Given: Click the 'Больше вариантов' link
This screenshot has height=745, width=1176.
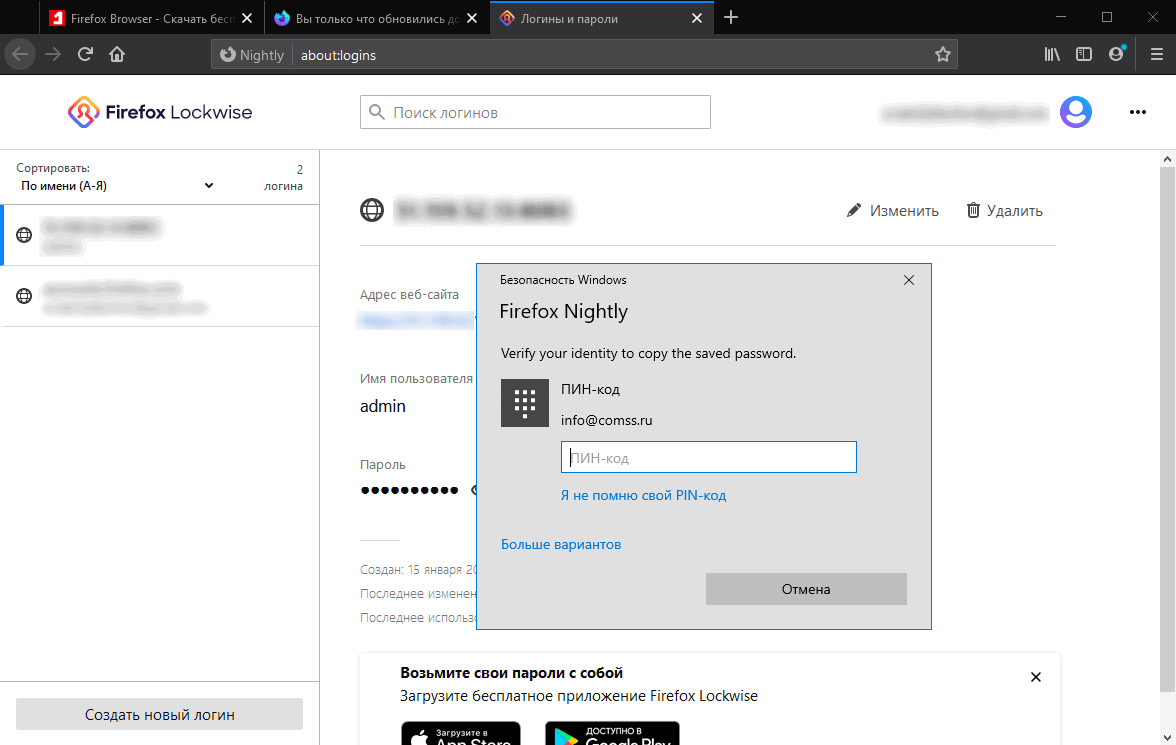Looking at the screenshot, I should (561, 544).
